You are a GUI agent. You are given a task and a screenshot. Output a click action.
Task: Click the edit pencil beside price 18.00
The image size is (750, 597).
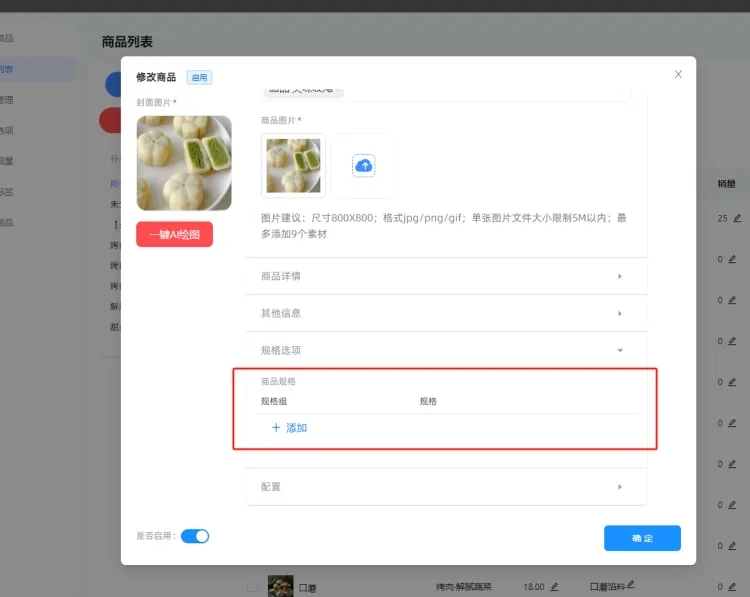554,586
